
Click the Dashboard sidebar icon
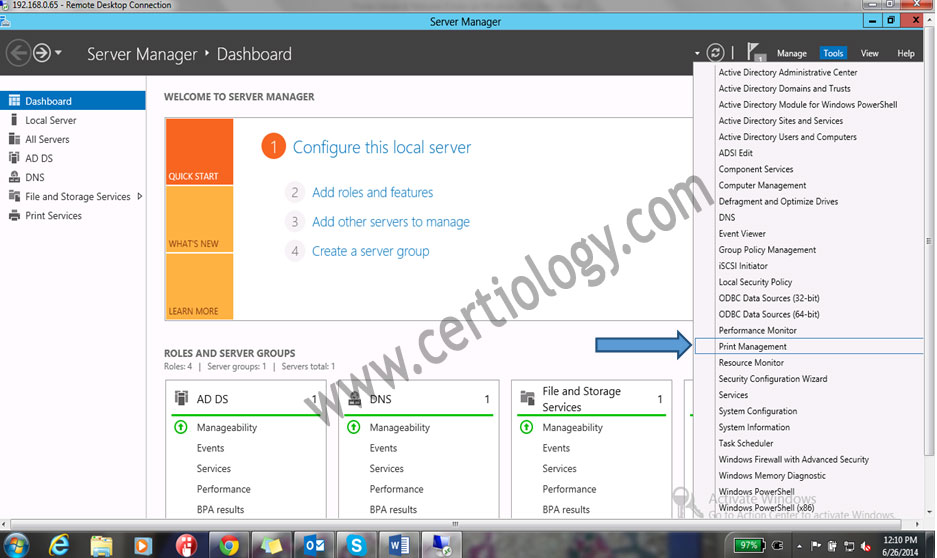pyautogui.click(x=14, y=100)
